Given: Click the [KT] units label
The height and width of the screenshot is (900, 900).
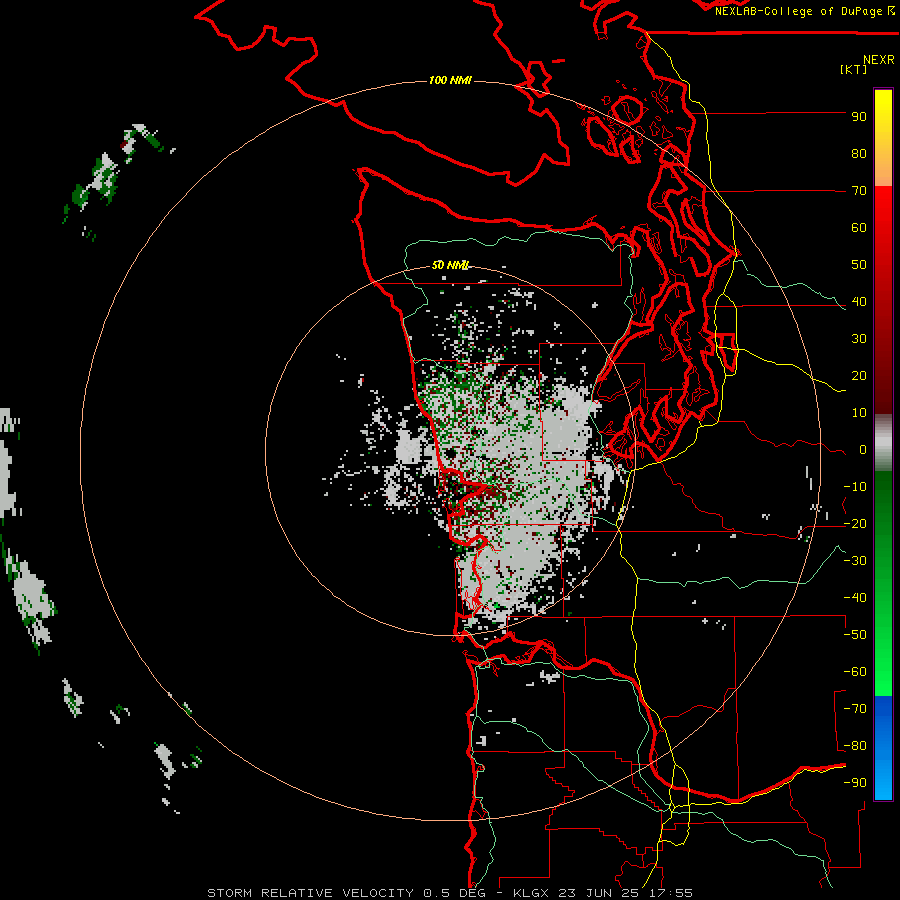Looking at the screenshot, I should coord(854,69).
